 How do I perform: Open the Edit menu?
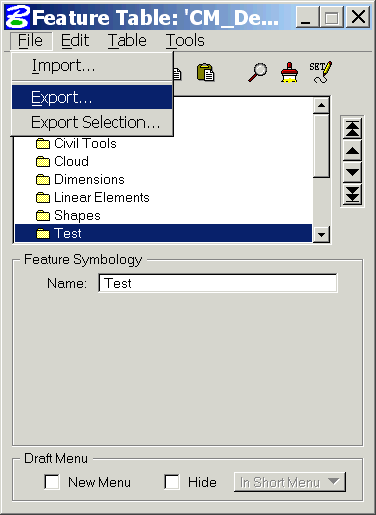pyautogui.click(x=75, y=41)
